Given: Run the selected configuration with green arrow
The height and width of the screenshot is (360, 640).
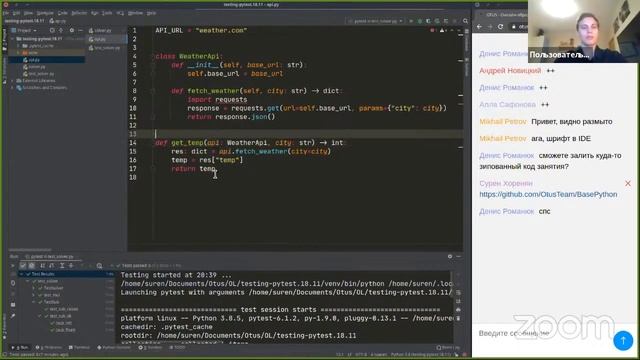Looking at the screenshot, I should (411, 21).
